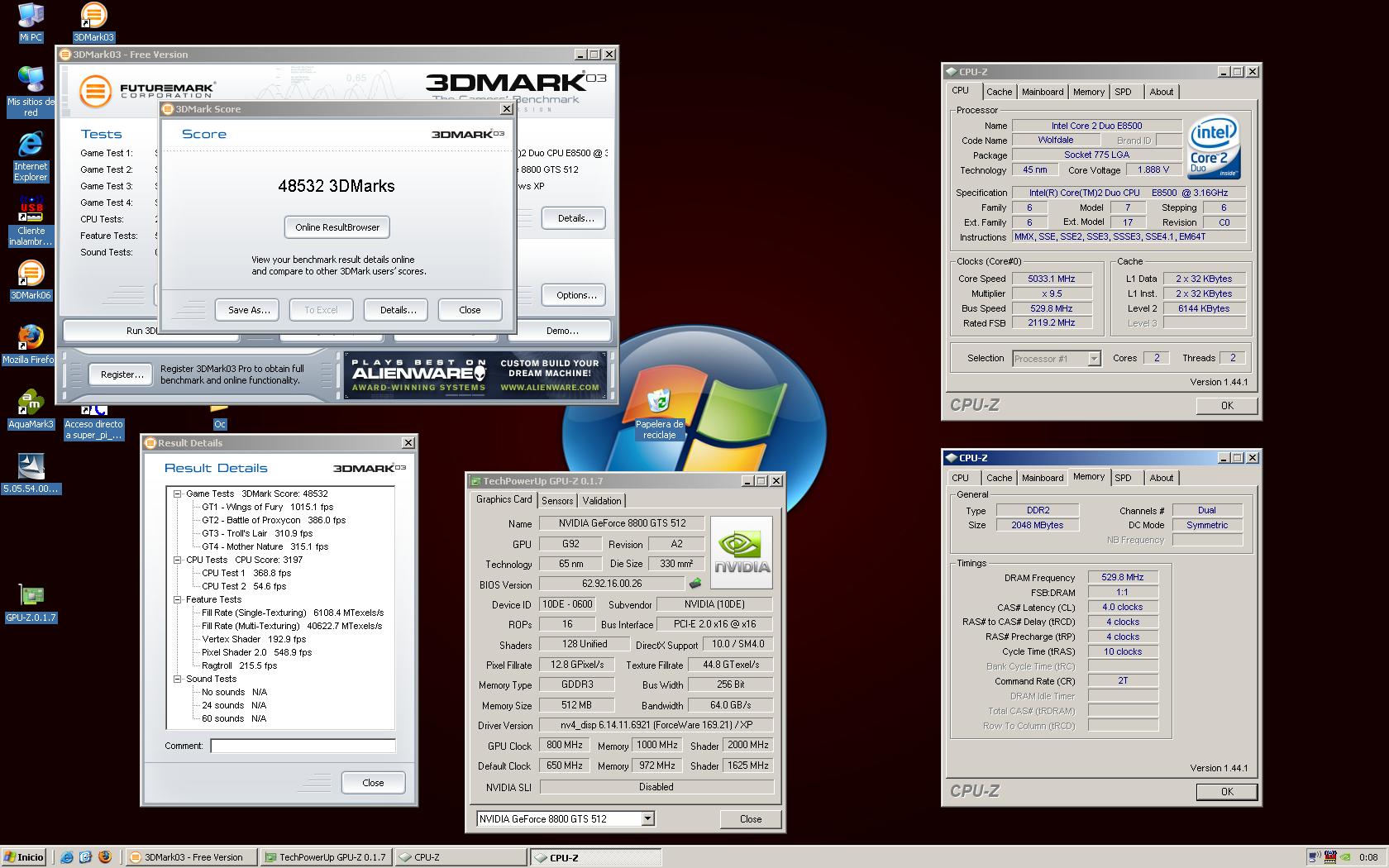Open the About tab in bottom CPU-Z
This screenshot has width=1389, height=868.
pyautogui.click(x=1161, y=478)
